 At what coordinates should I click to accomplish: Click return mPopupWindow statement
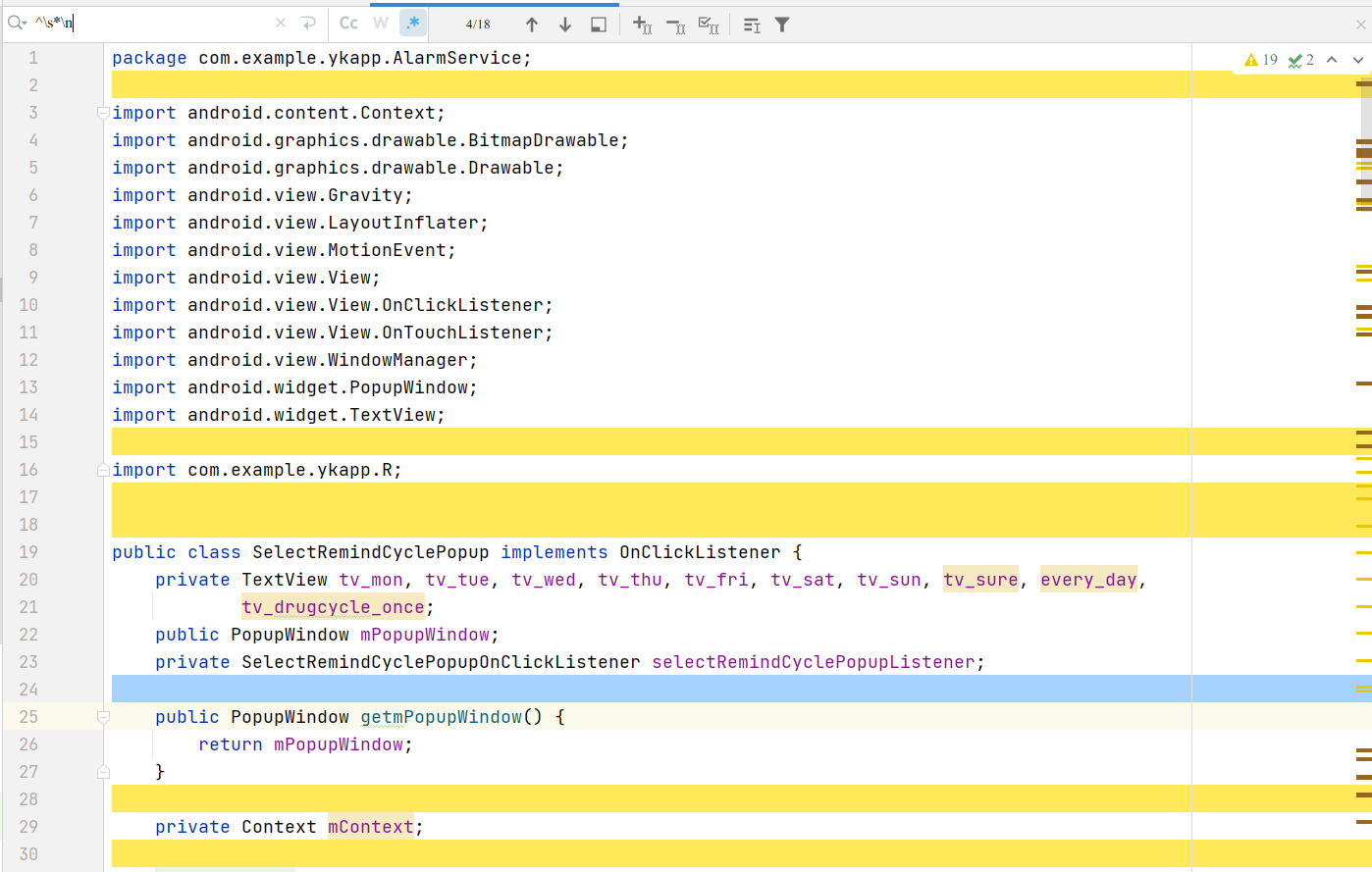tap(305, 744)
